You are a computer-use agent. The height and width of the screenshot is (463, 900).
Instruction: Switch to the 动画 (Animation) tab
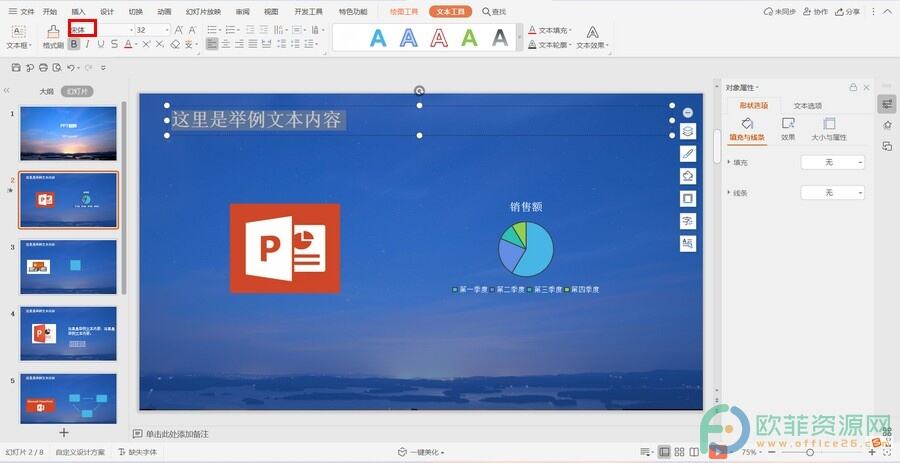(x=164, y=11)
